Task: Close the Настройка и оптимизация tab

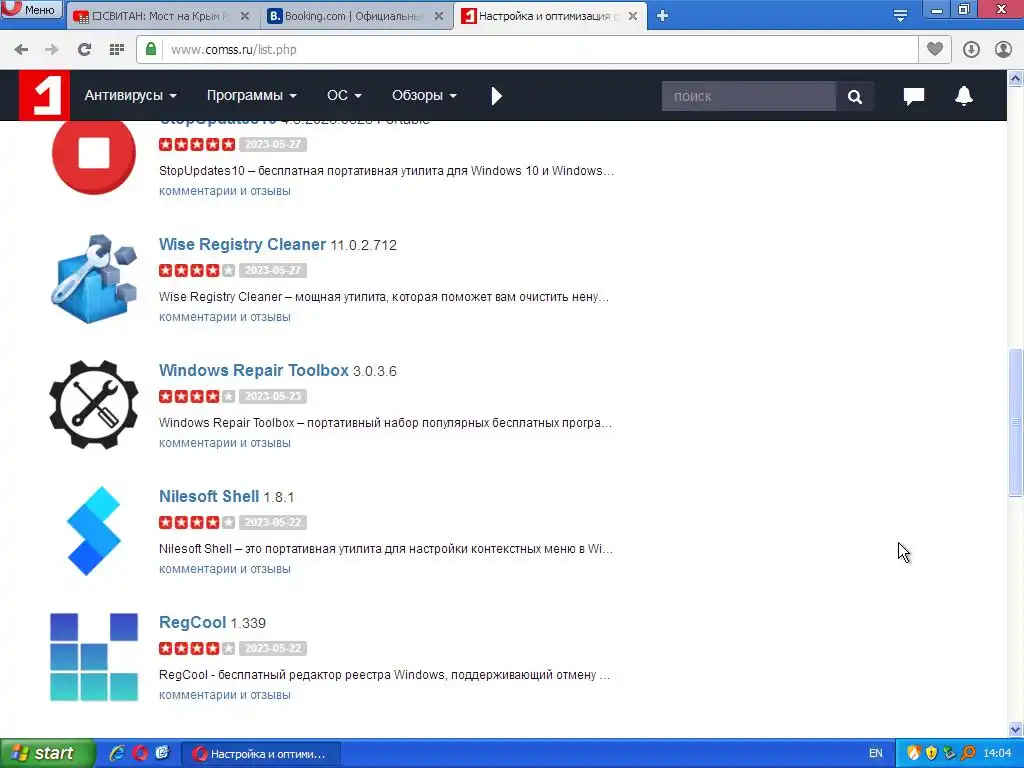Action: click(x=633, y=16)
